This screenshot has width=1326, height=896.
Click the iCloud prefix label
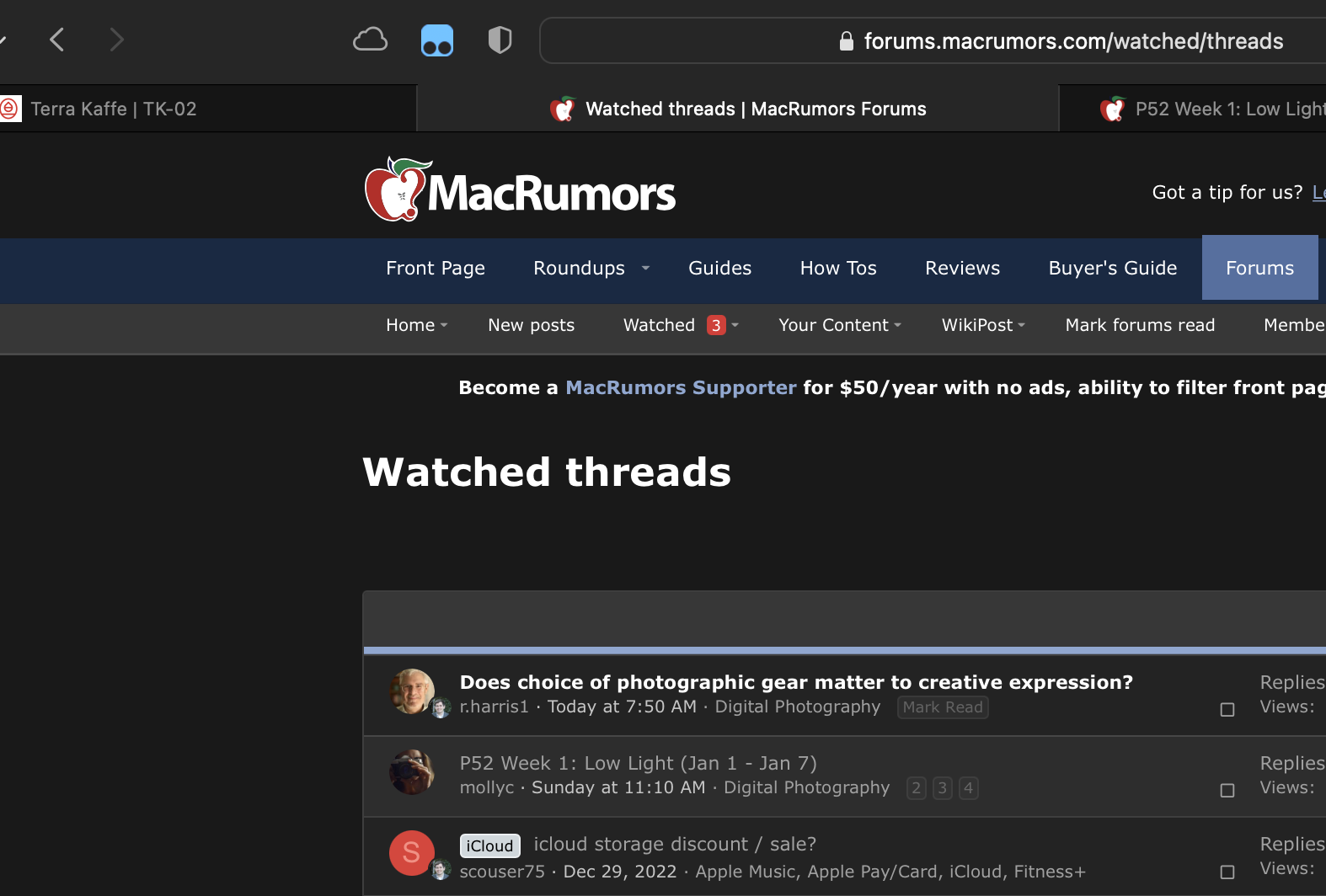(x=490, y=845)
